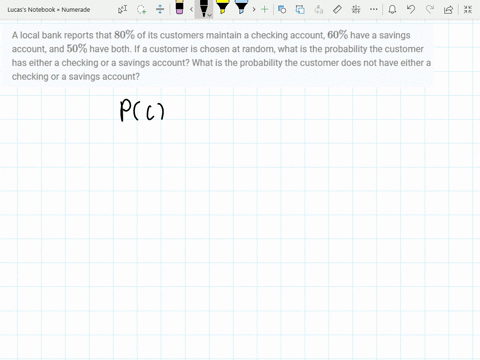Show next pens with right chevron
The image size is (480, 360).
coord(254,9)
